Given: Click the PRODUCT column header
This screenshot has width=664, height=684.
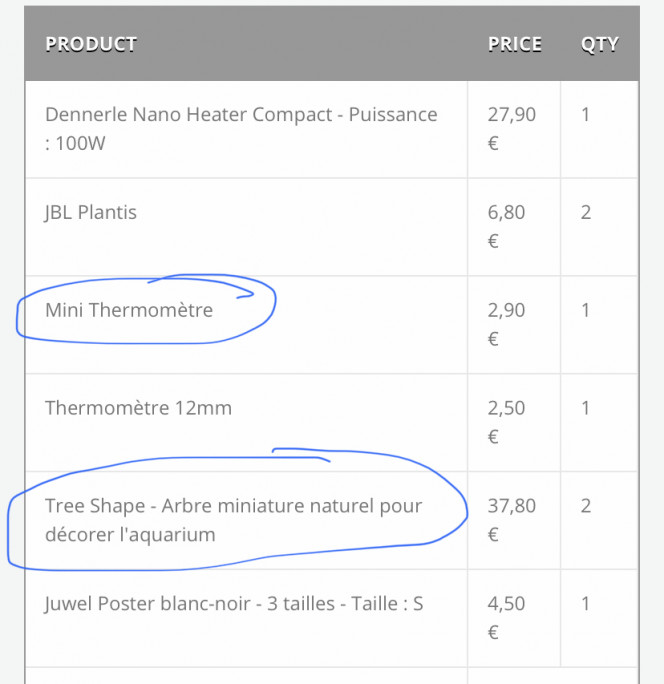Looking at the screenshot, I should click(x=91, y=44).
